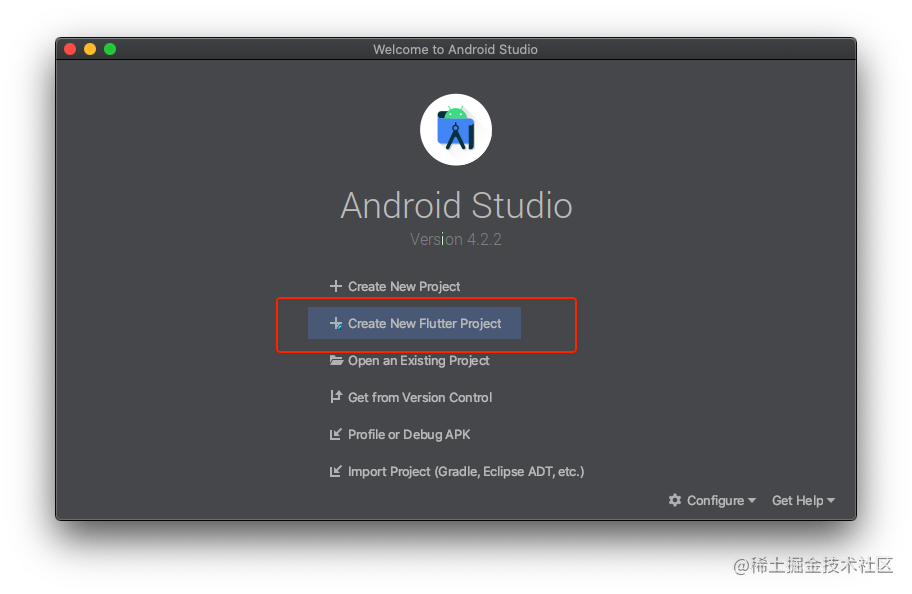Viewport: 912px width, 594px height.
Task: Select Create New Project
Action: pyautogui.click(x=404, y=286)
